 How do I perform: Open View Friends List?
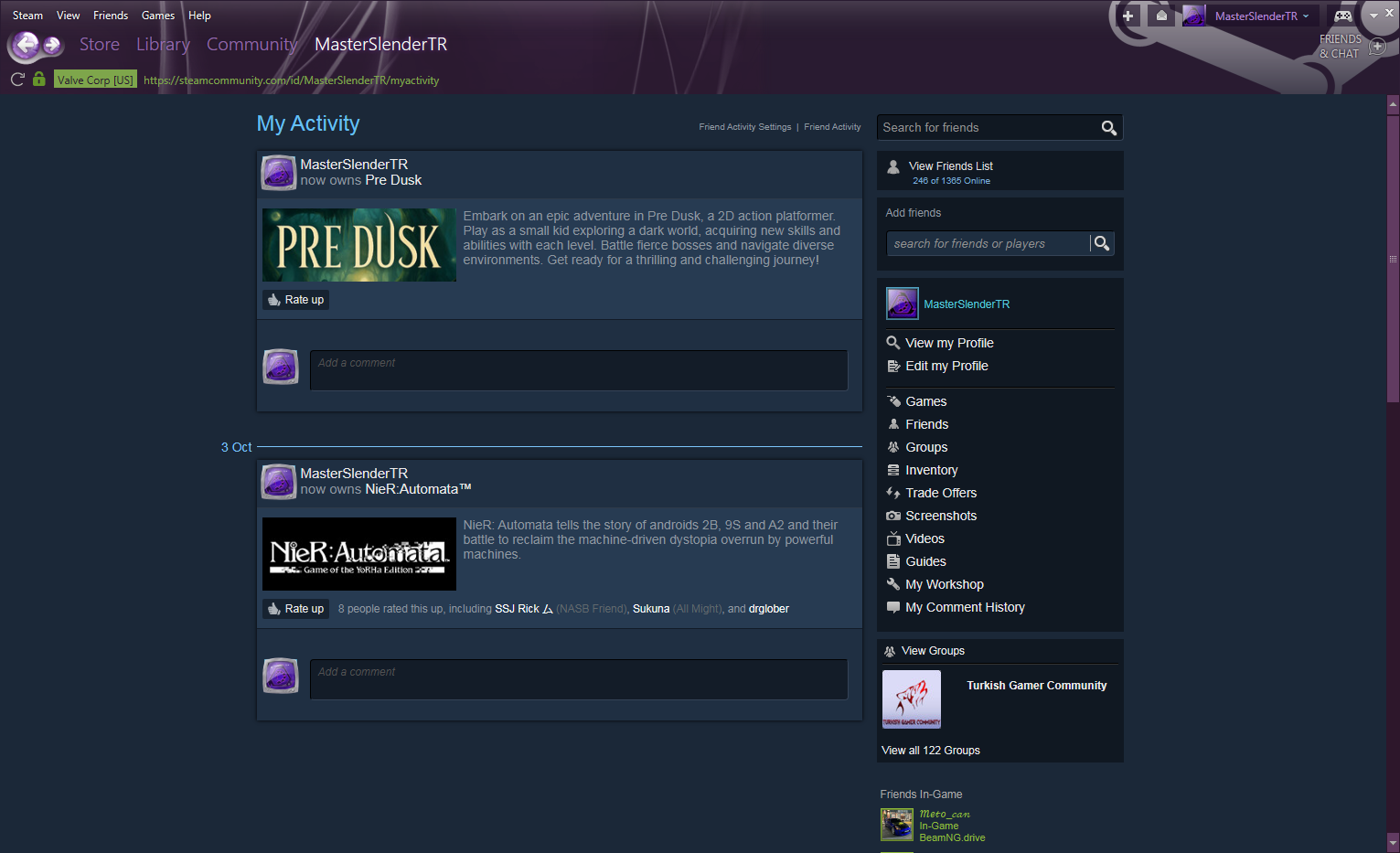951,166
